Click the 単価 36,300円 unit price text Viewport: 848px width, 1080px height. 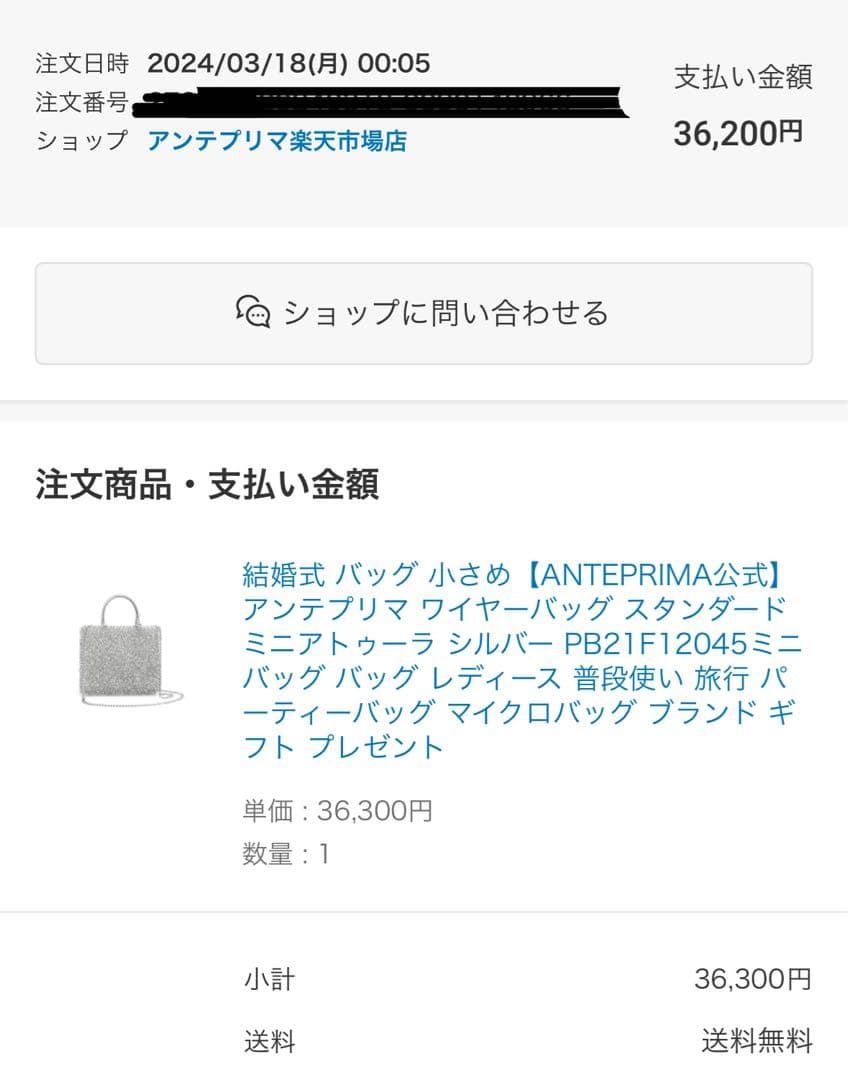[x=337, y=810]
